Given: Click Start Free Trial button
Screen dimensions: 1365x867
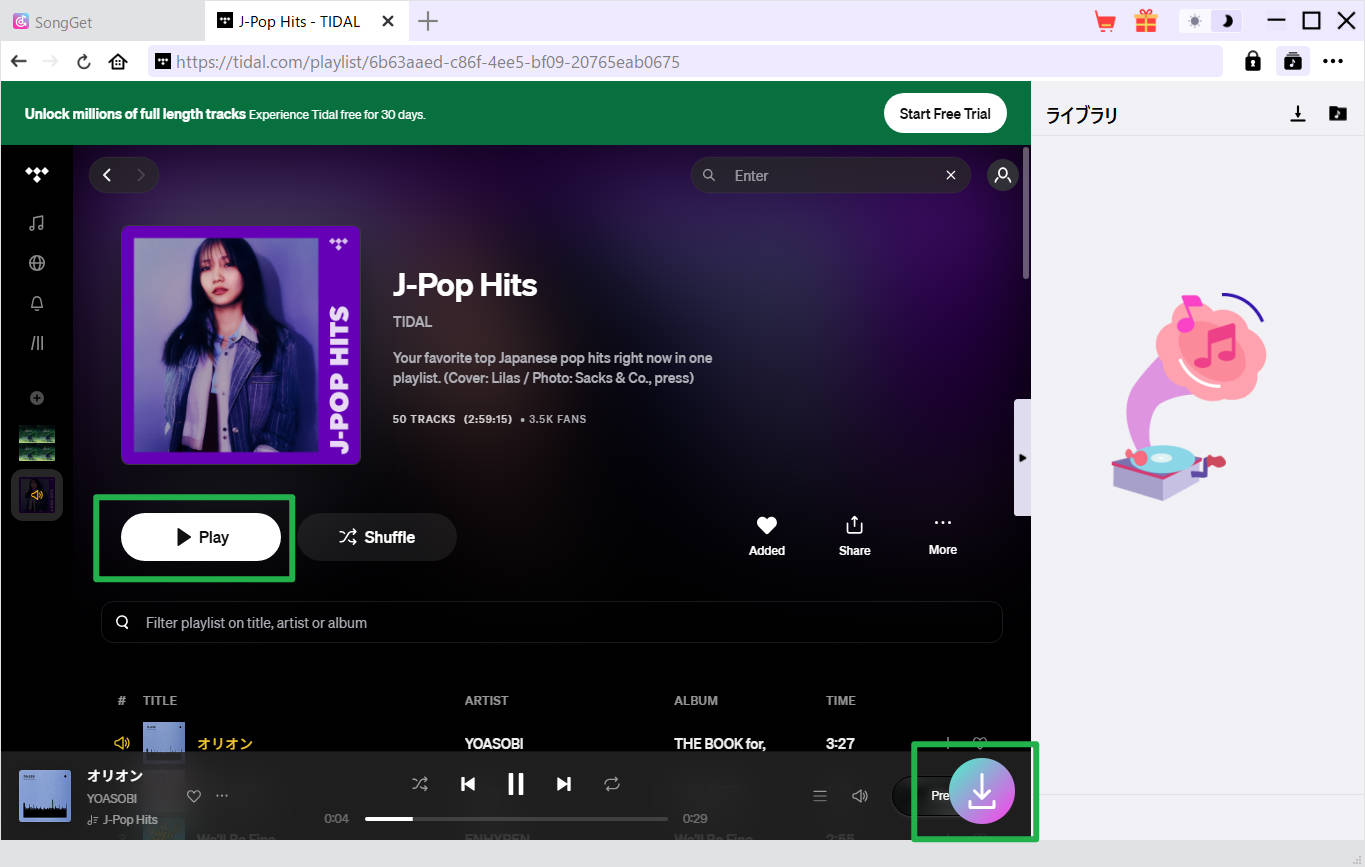Looking at the screenshot, I should tap(945, 114).
